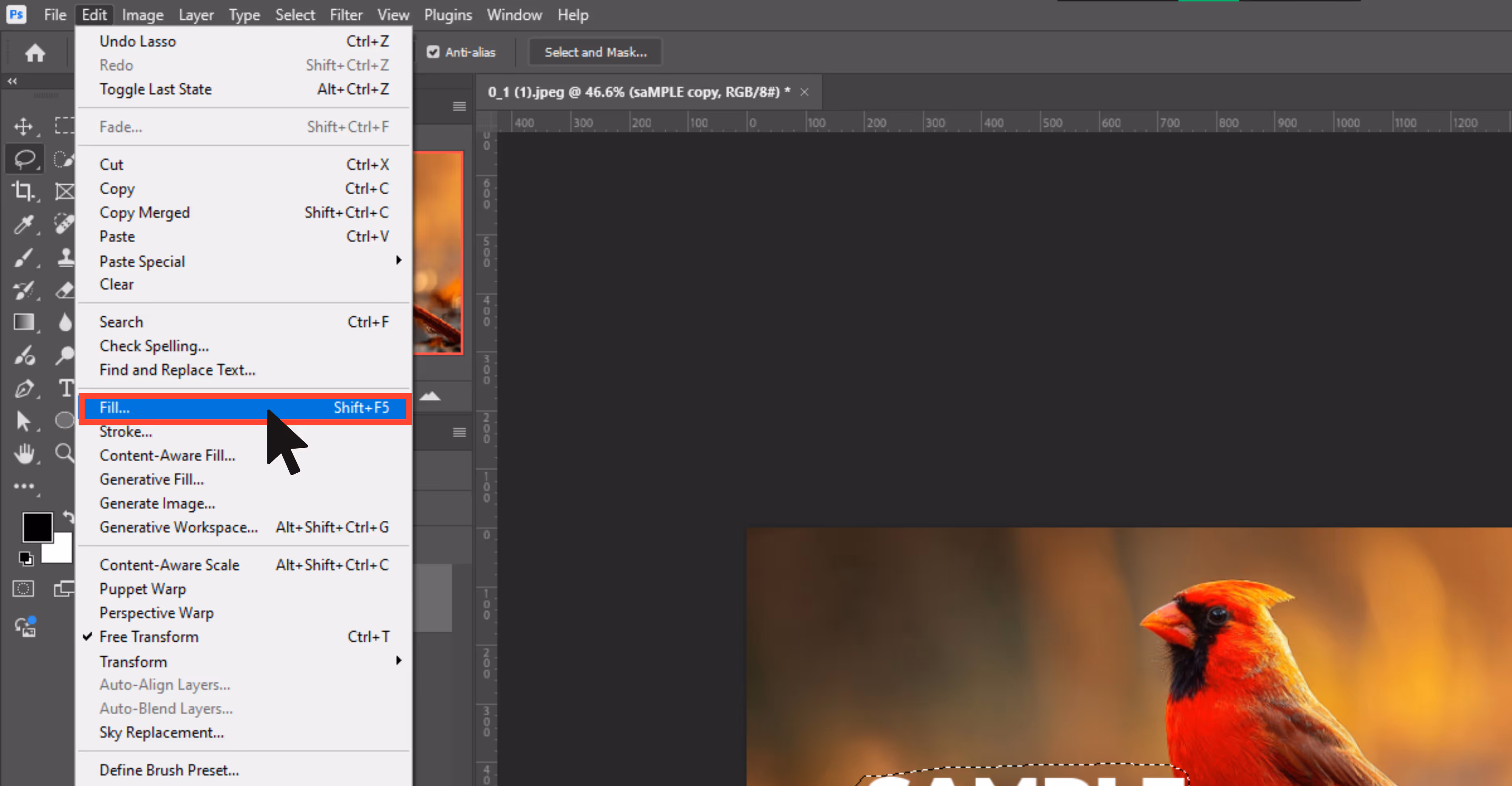Collapse the toolbar with double-arrow
This screenshot has height=786, width=1512.
12,81
